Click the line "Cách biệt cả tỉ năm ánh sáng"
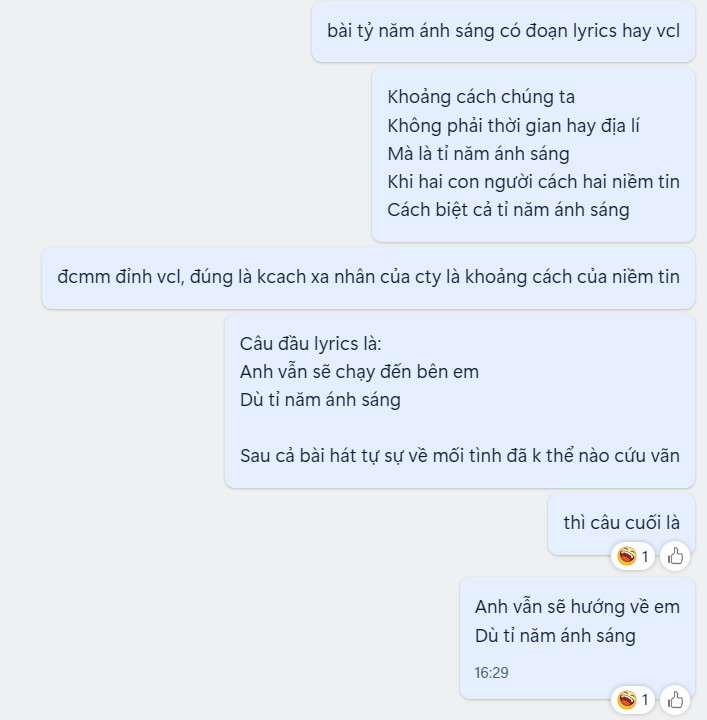The image size is (707, 720). 508,209
